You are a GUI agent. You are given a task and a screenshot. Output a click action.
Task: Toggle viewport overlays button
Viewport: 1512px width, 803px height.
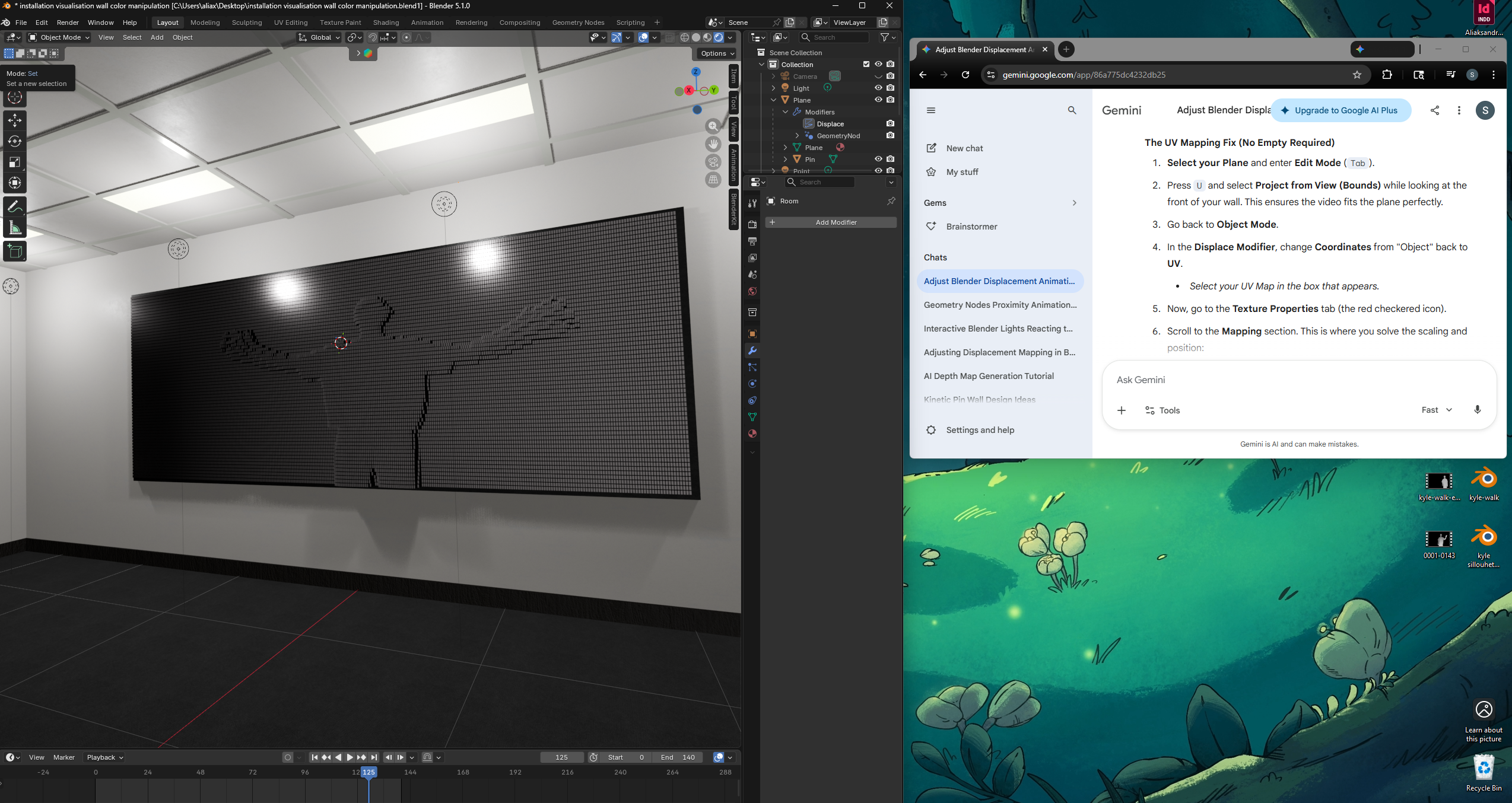[x=643, y=37]
